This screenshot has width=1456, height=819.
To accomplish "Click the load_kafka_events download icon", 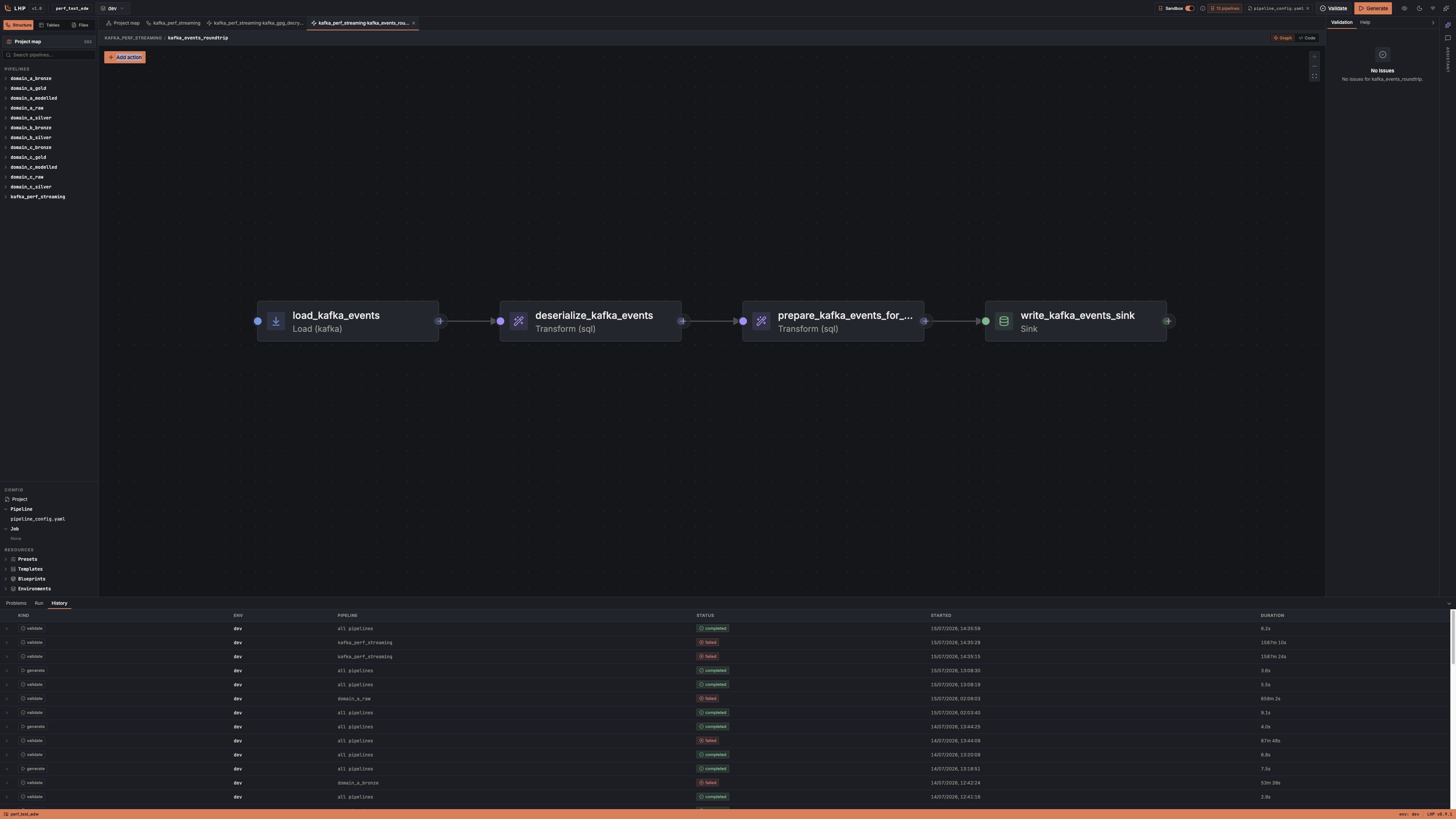I will coord(276,321).
